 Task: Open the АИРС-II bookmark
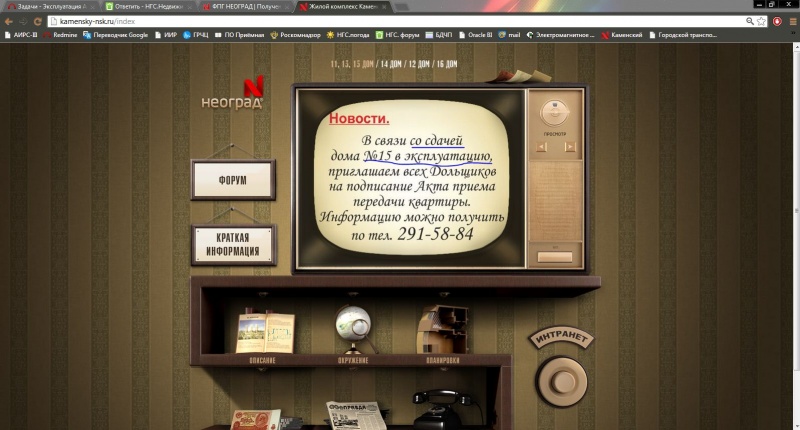click(21, 35)
